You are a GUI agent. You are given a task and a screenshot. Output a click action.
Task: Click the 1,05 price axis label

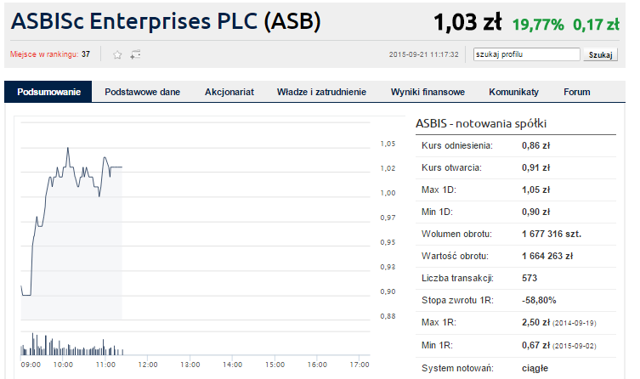pos(388,144)
